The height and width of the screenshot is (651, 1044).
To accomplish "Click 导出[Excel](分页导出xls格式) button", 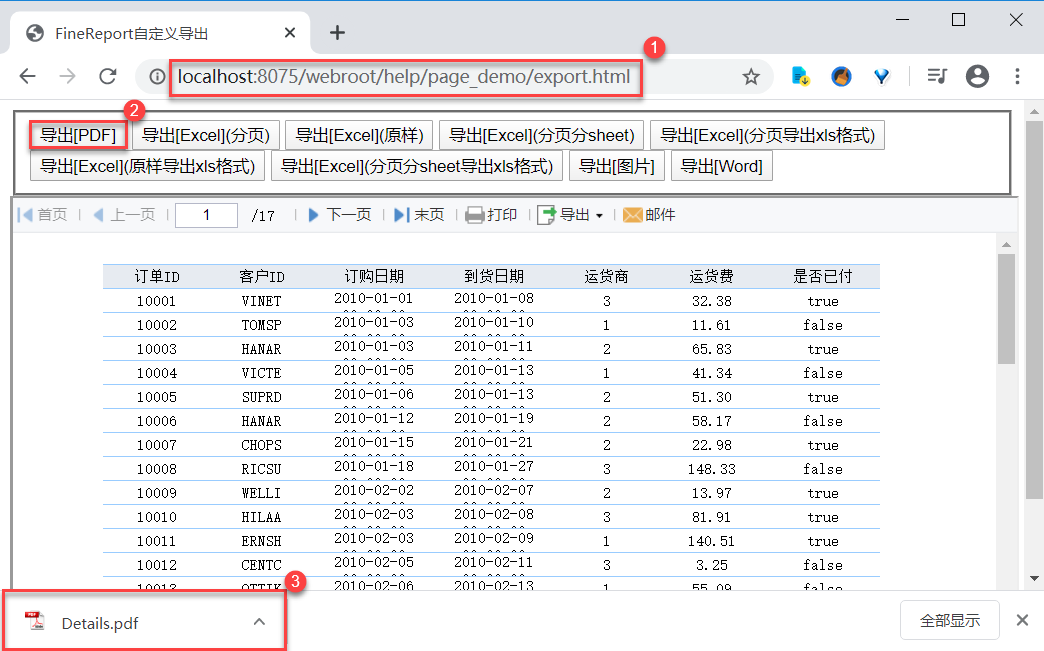I will pos(767,135).
